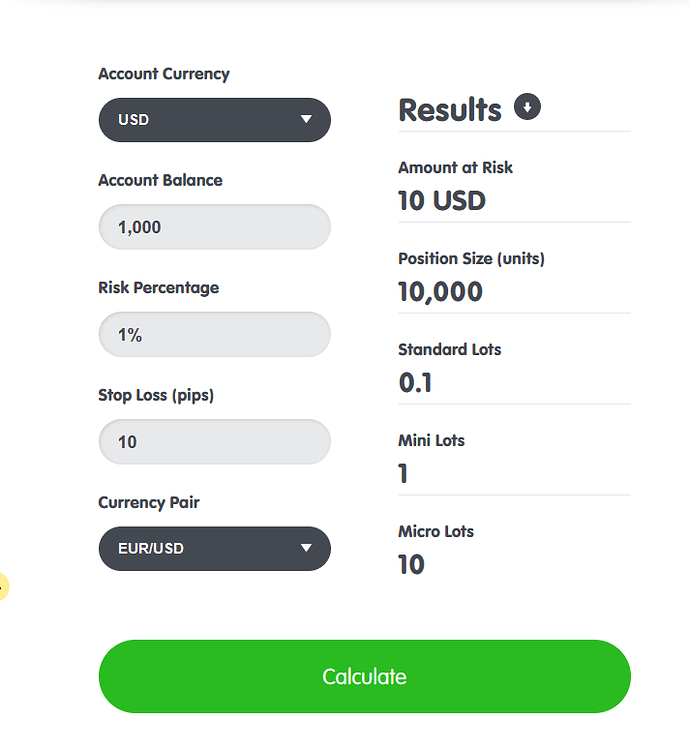
Task: Click the Account Balance input field
Action: pos(215,227)
